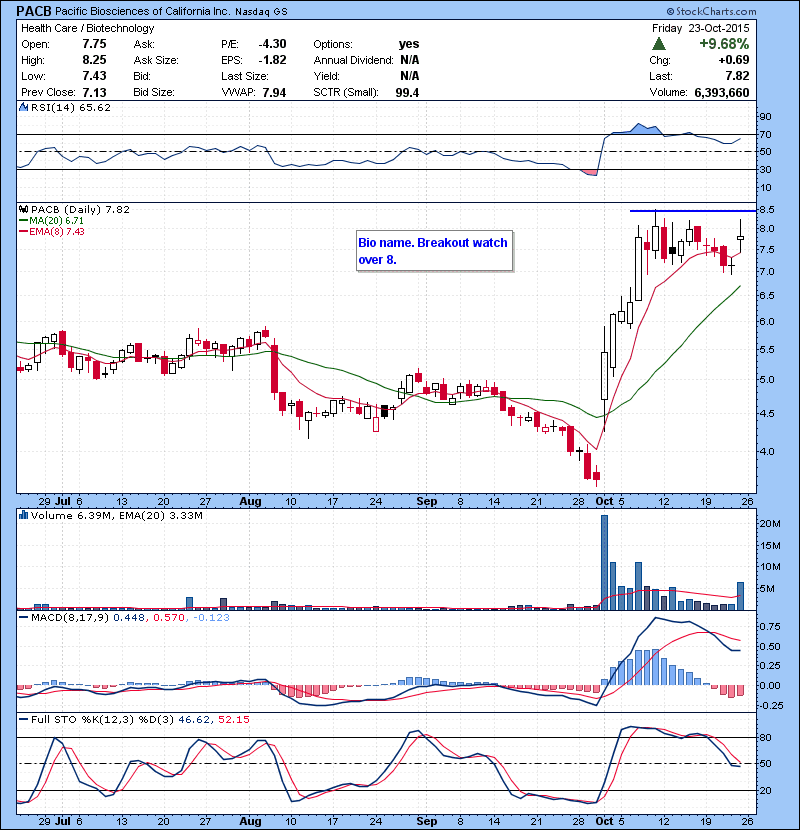Click the EMA(8) 7.43 legend text
800x830 pixels.
click(57, 232)
